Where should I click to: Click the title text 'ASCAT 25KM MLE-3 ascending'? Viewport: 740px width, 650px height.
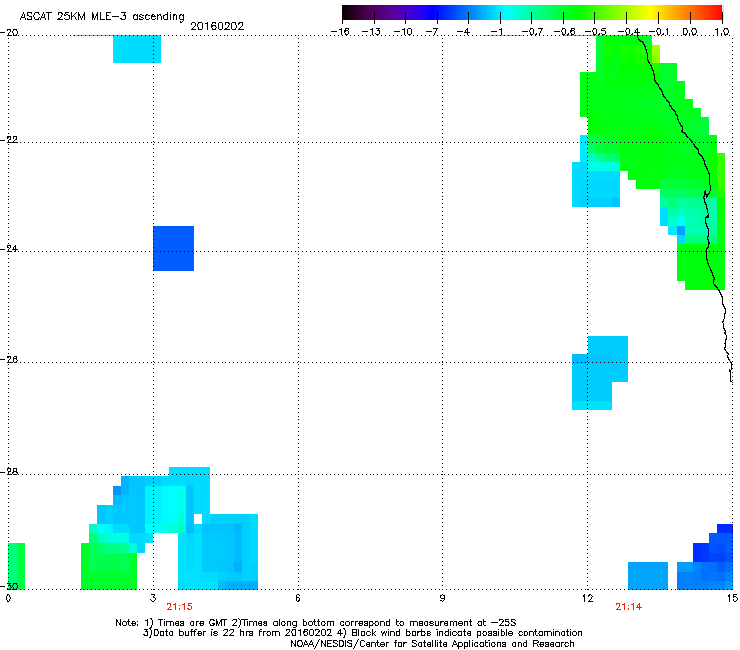coord(102,17)
